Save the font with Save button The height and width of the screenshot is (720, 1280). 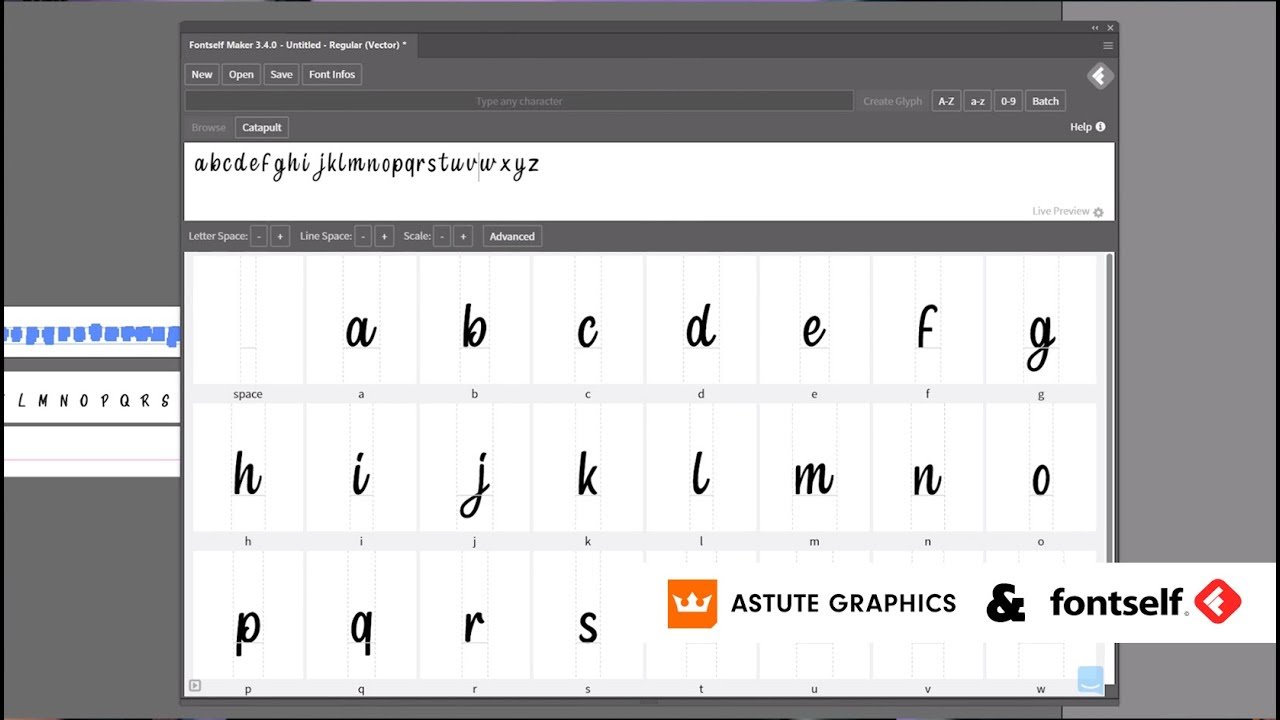click(x=281, y=74)
